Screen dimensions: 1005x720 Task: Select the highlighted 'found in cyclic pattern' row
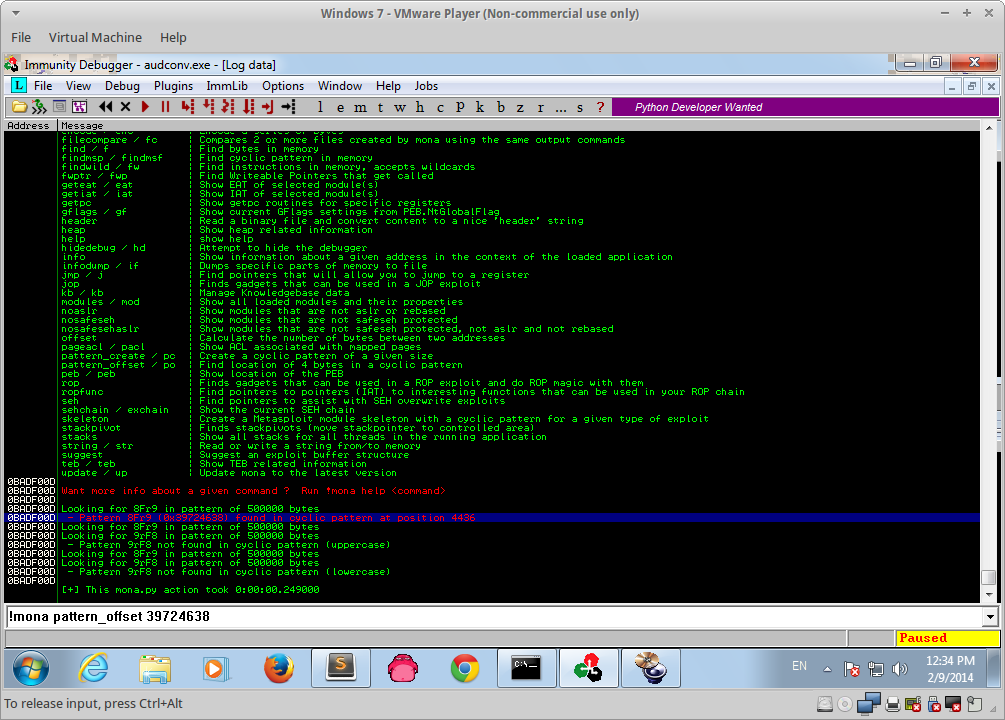tap(492, 517)
